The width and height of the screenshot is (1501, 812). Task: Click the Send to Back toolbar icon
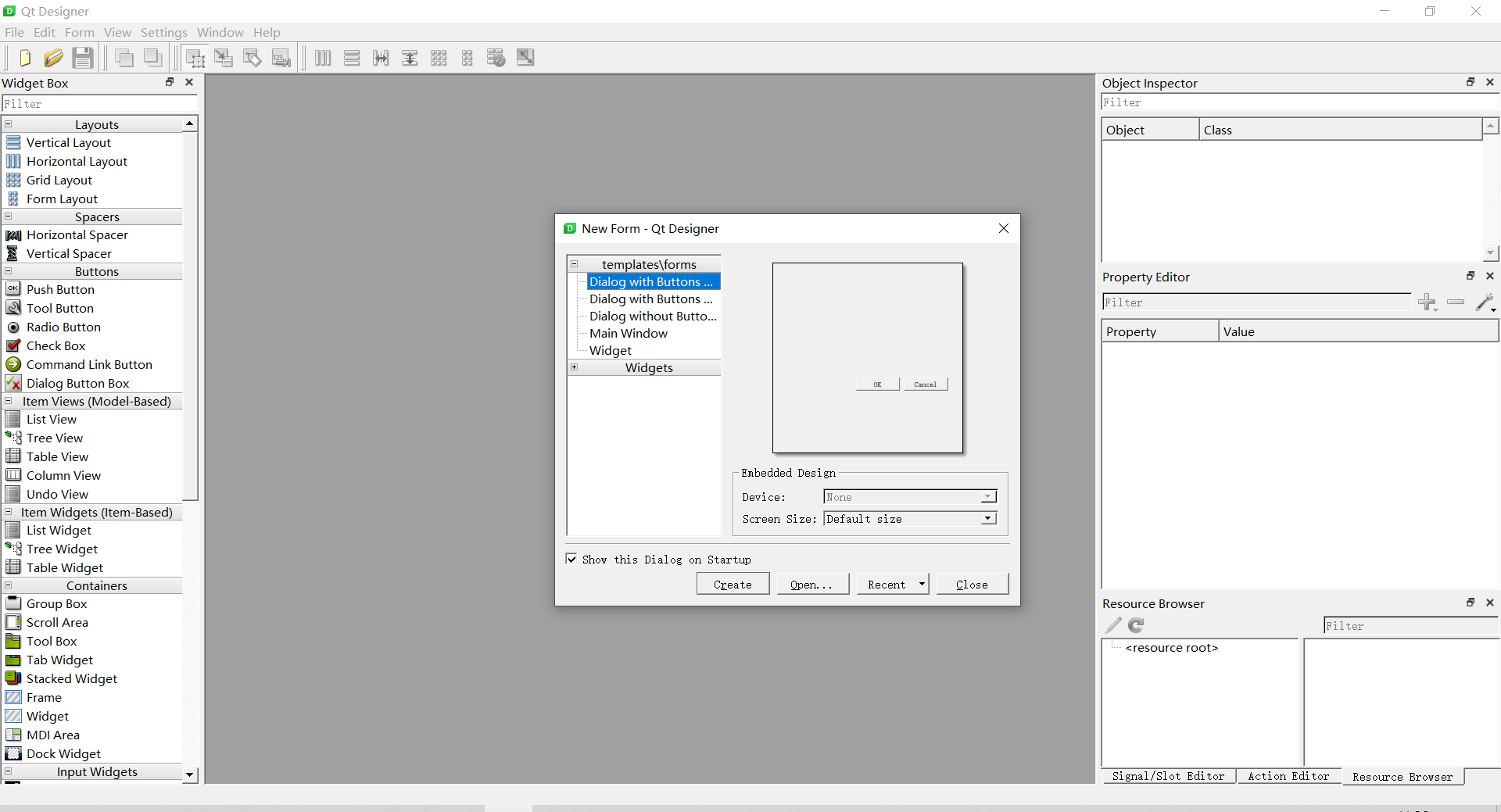click(153, 58)
